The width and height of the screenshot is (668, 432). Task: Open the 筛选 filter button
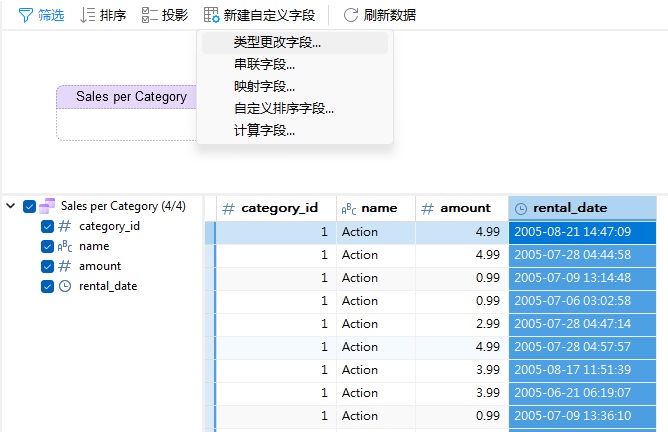[x=41, y=16]
